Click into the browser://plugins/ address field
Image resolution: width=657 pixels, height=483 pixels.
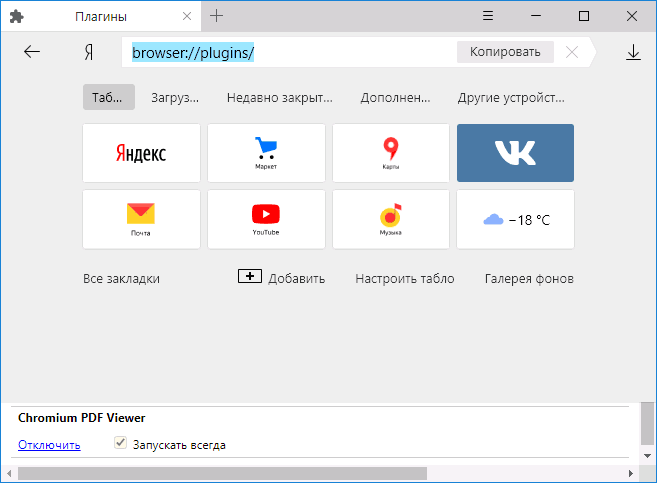point(289,52)
